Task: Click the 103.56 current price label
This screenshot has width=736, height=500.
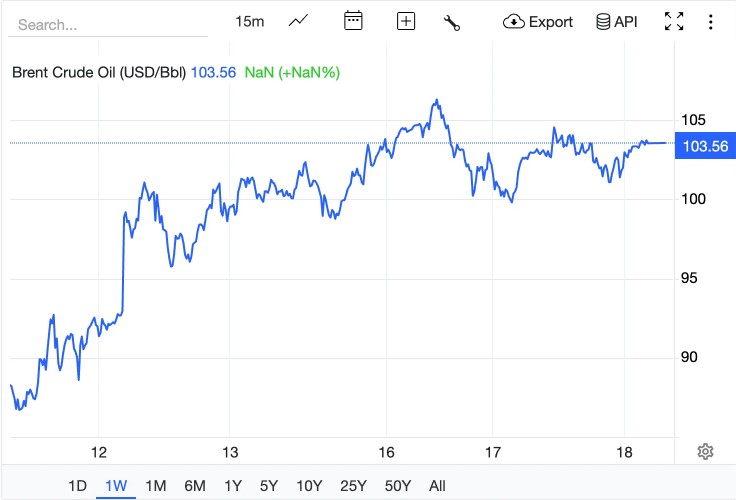Action: tap(704, 146)
